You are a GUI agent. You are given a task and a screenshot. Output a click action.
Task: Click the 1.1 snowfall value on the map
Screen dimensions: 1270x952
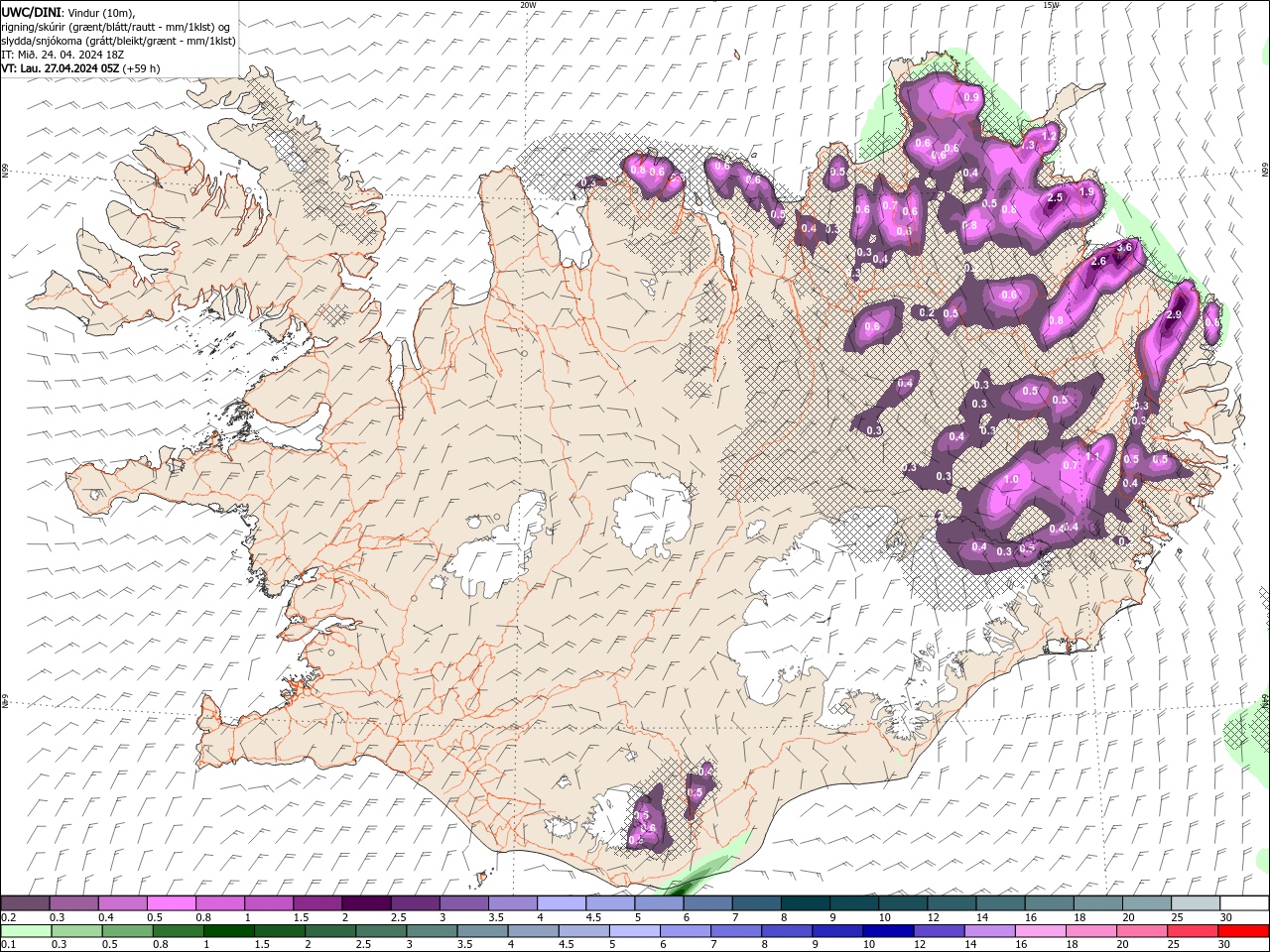coord(1094,456)
